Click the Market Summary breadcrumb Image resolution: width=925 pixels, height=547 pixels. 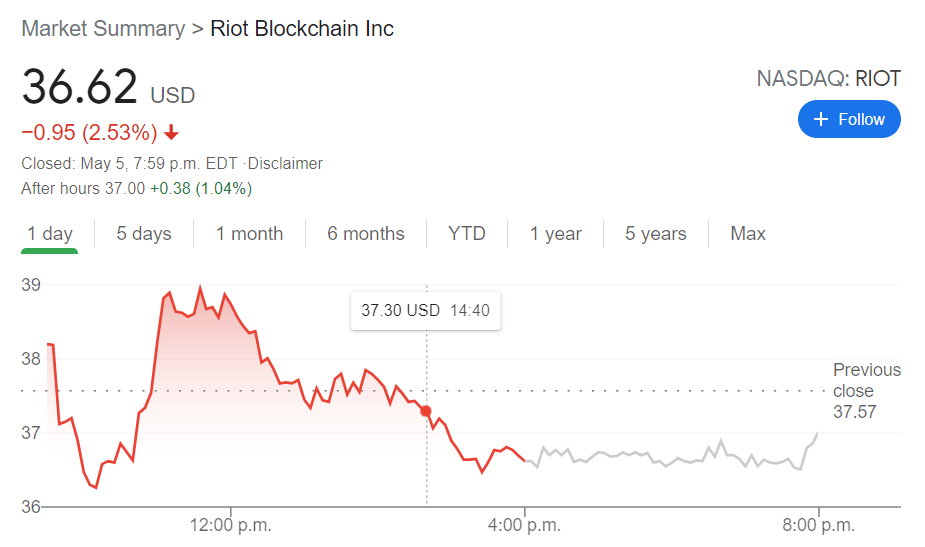(103, 28)
